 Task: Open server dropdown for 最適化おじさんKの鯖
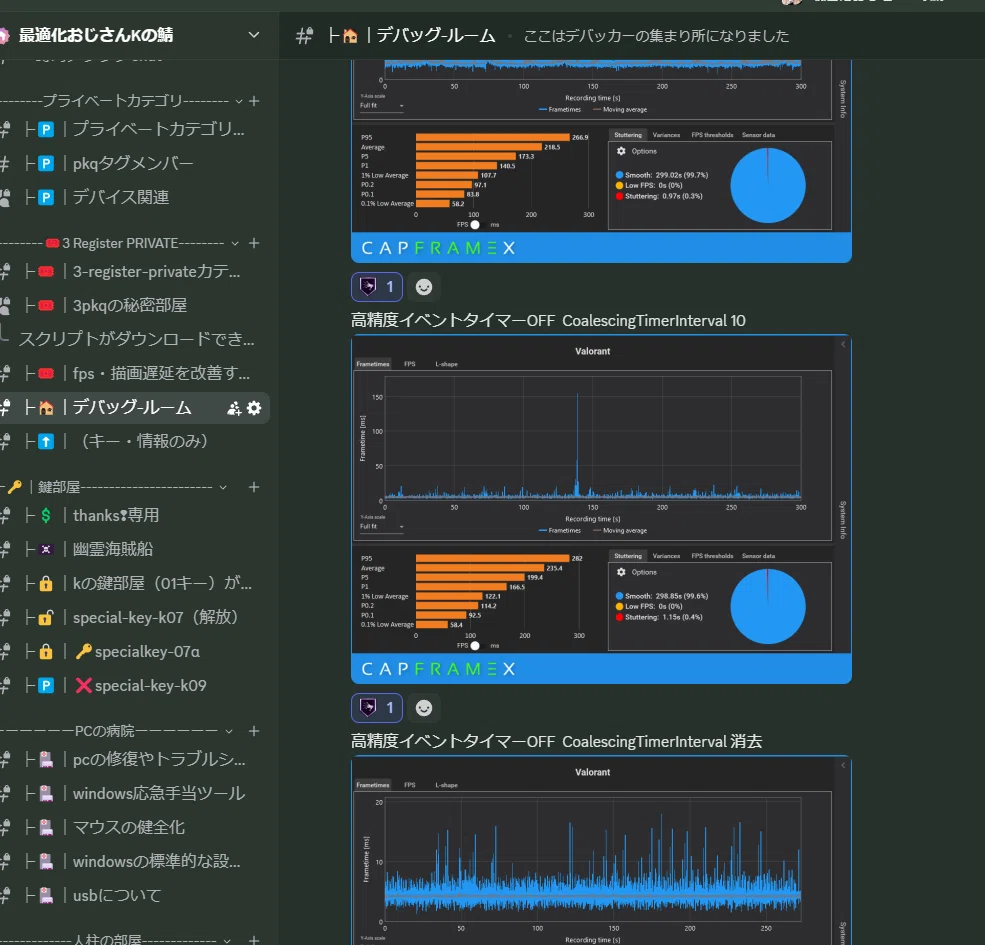click(x=254, y=35)
